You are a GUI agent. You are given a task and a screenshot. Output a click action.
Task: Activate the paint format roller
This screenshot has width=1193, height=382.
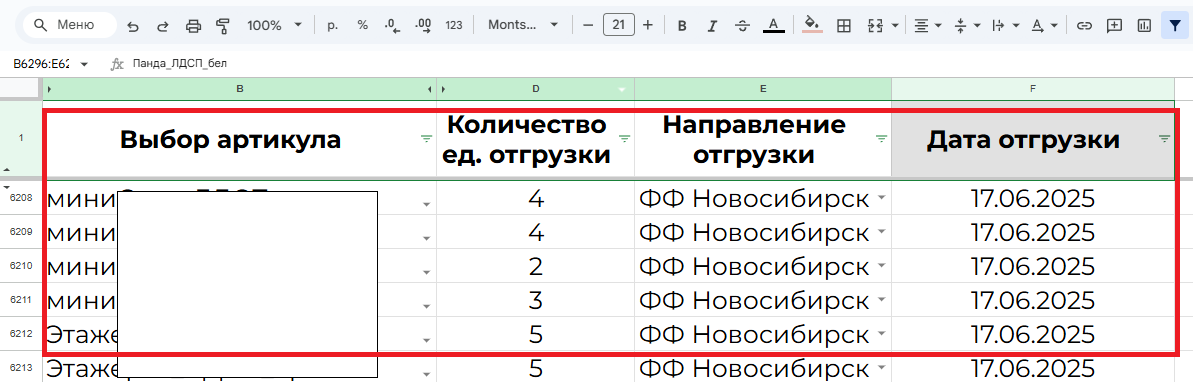pyautogui.click(x=223, y=25)
